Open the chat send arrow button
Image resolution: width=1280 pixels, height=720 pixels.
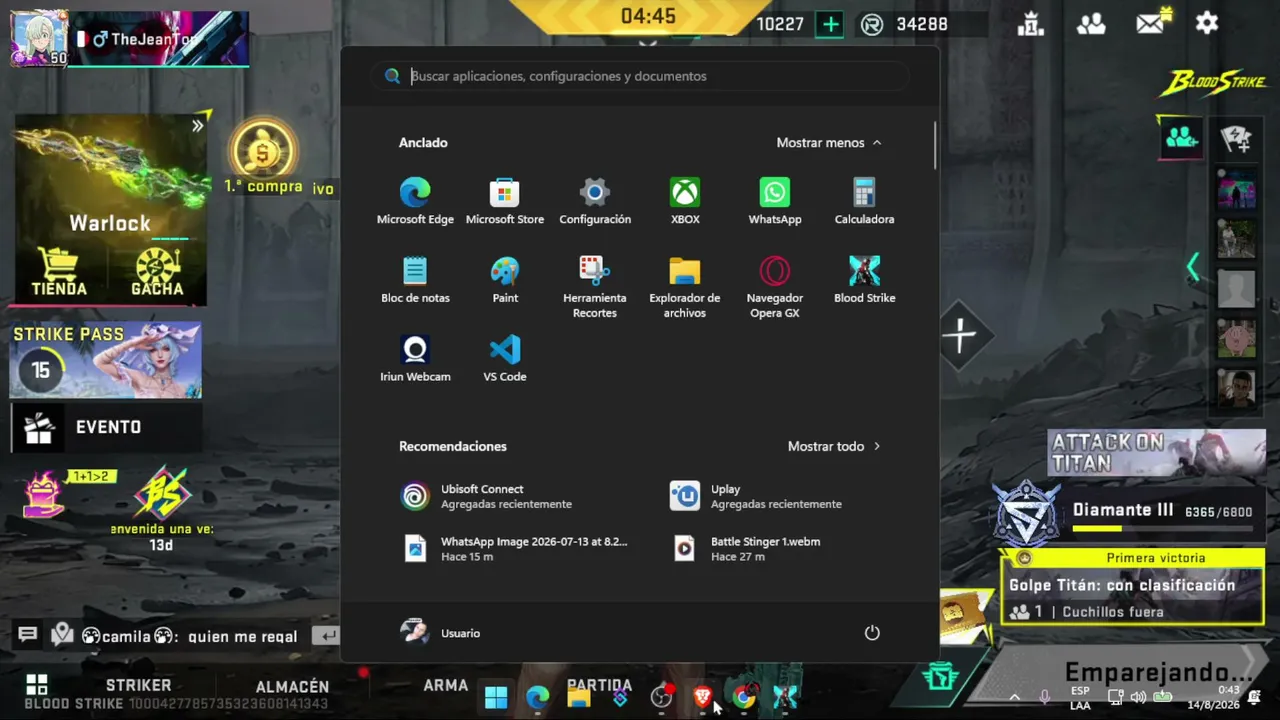pos(326,635)
